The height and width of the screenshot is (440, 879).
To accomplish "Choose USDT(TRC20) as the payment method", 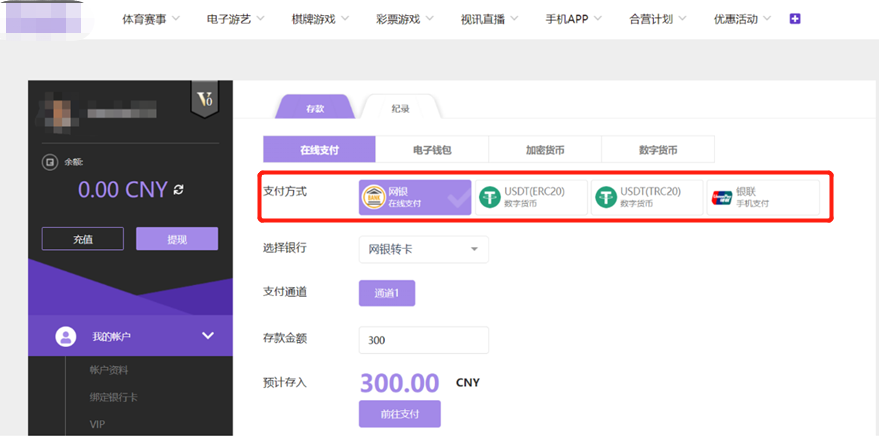I will coord(647,198).
